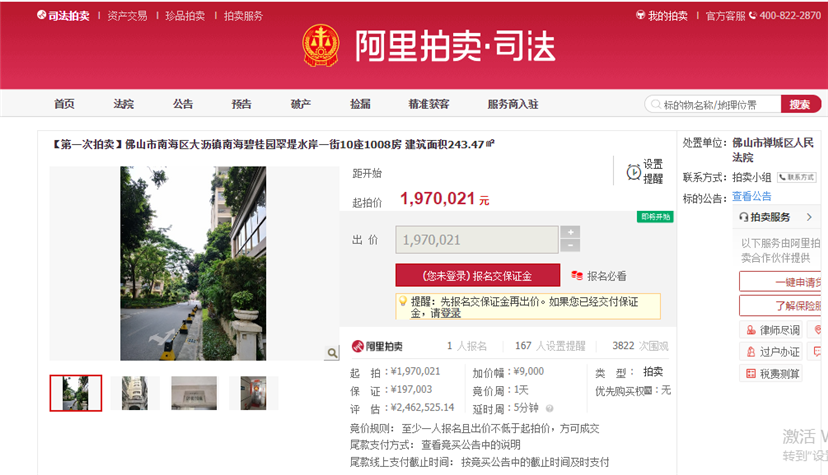The width and height of the screenshot is (828, 475).
Task: Open the 珍品拍卖 top link
Action: pos(185,16)
